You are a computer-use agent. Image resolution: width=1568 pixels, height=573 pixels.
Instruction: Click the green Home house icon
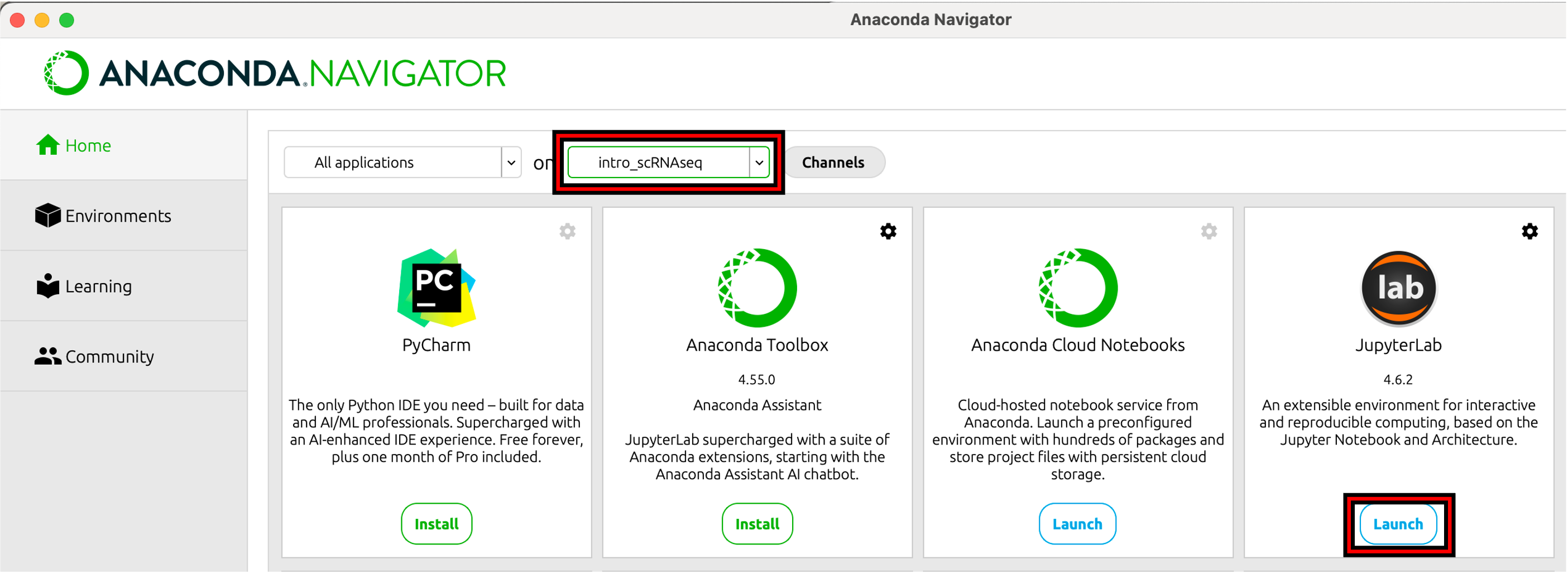[47, 145]
